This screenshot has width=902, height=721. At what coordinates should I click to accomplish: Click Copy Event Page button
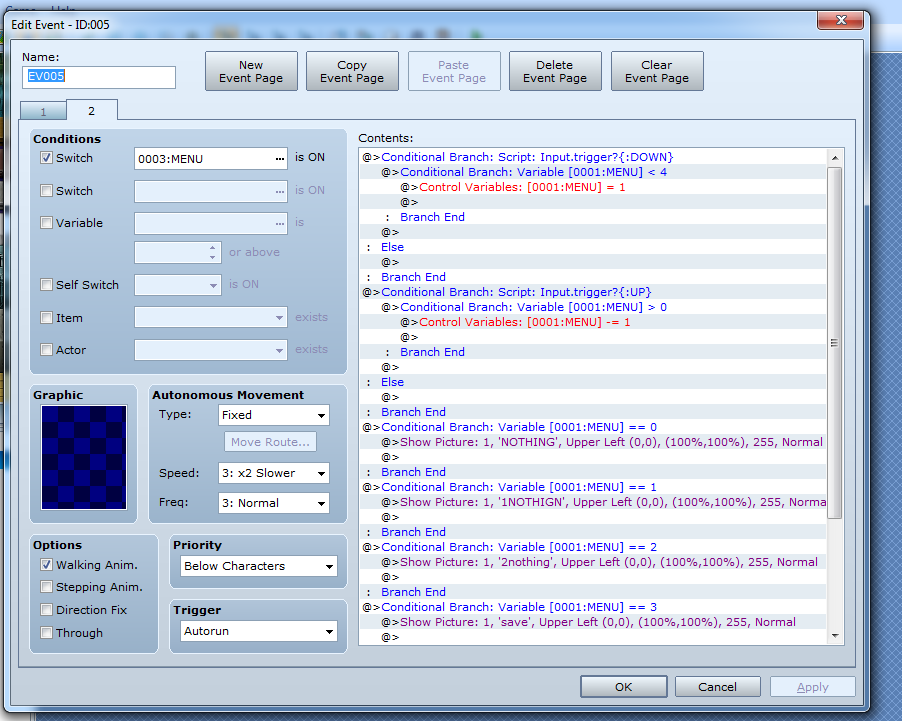tap(352, 71)
